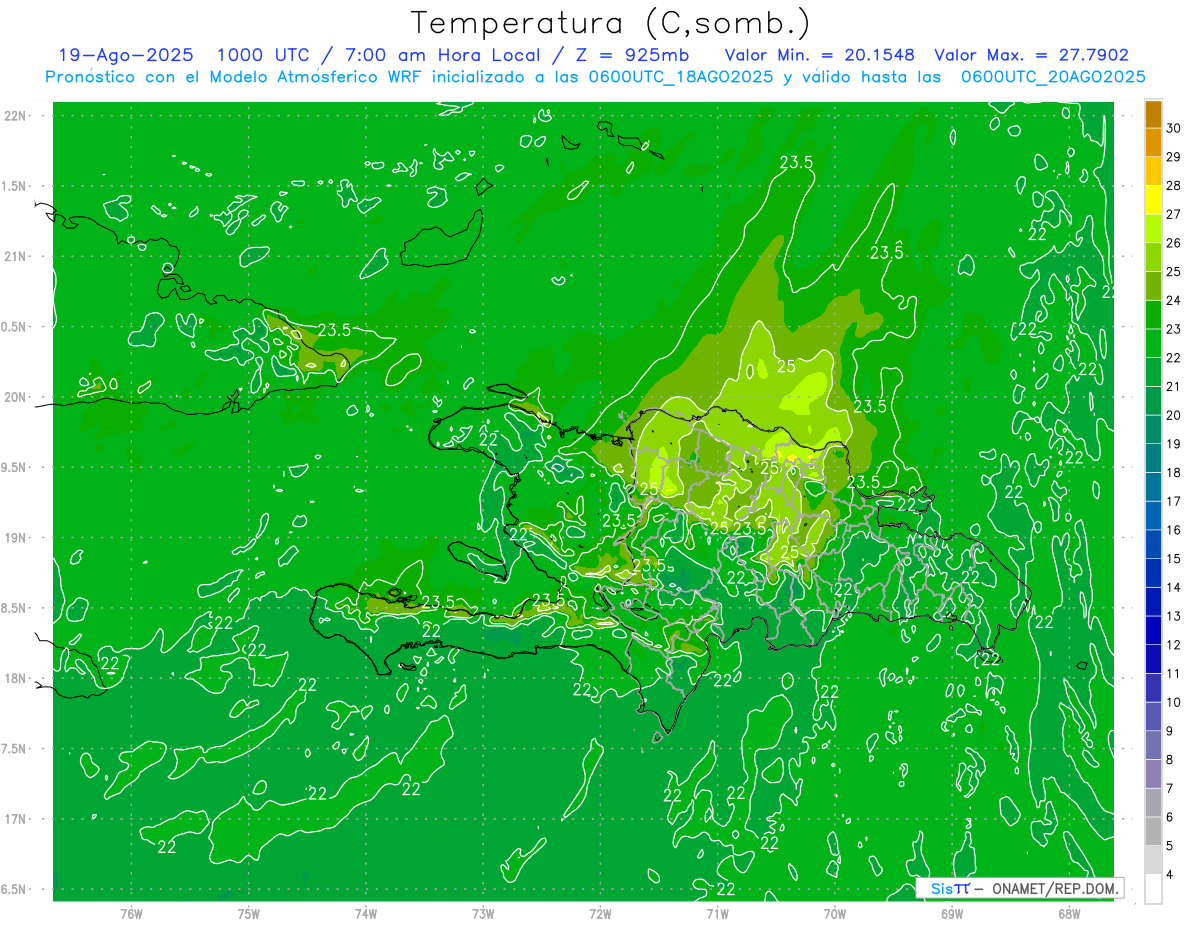This screenshot has height=927, width=1200.
Task: Click the '75W' longitude axis label
Action: [248, 913]
